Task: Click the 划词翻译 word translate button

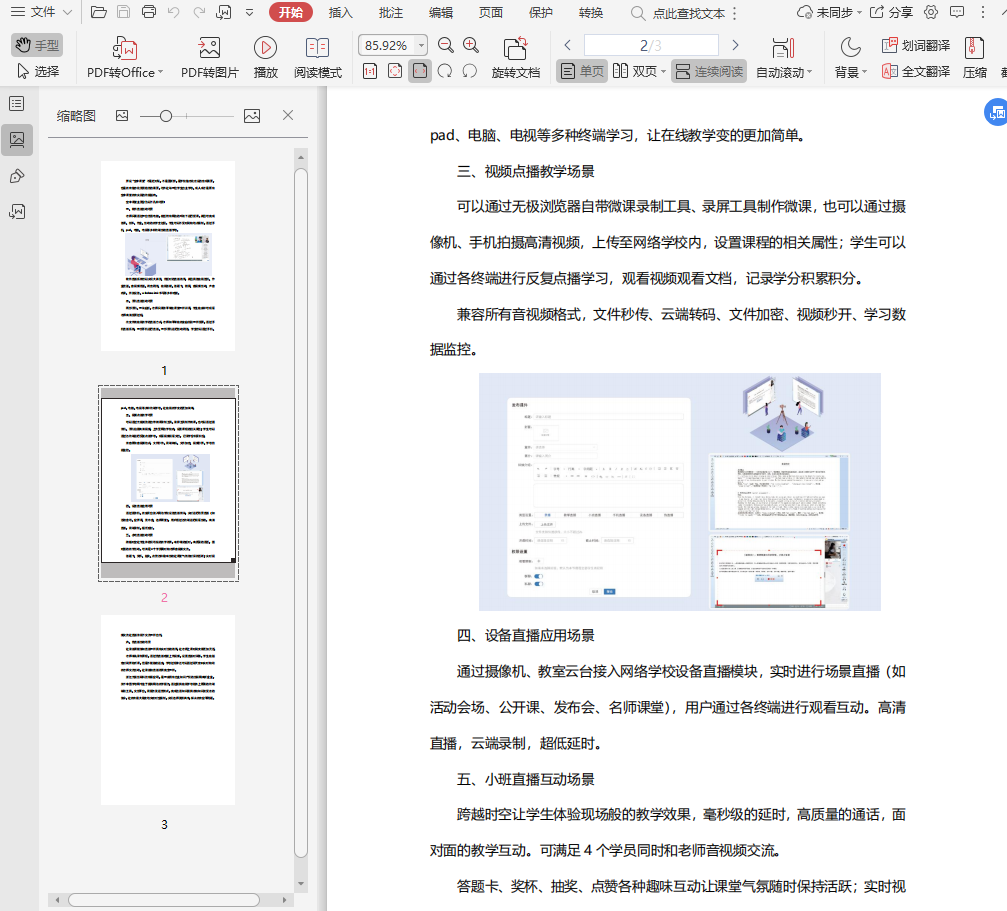Action: (x=916, y=45)
